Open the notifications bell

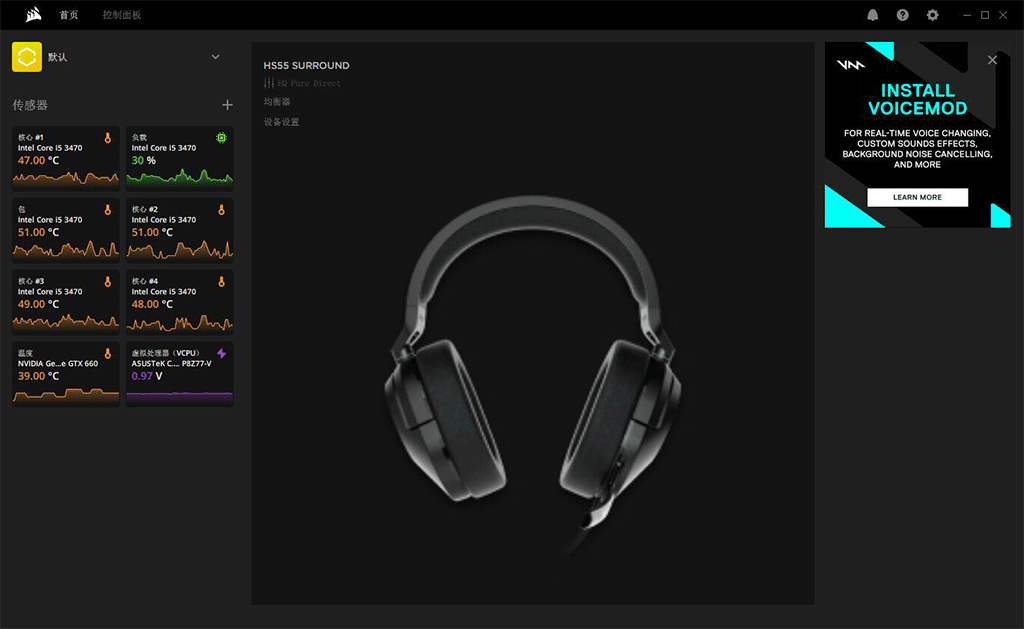point(872,15)
